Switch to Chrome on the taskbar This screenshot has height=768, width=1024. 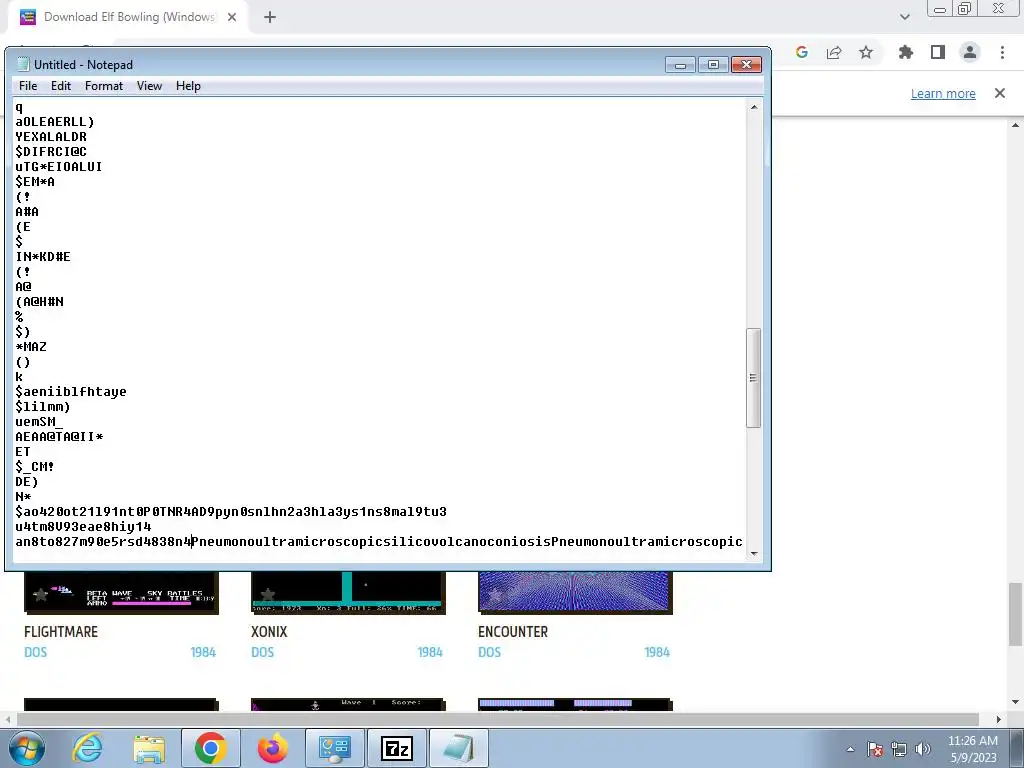pyautogui.click(x=210, y=748)
